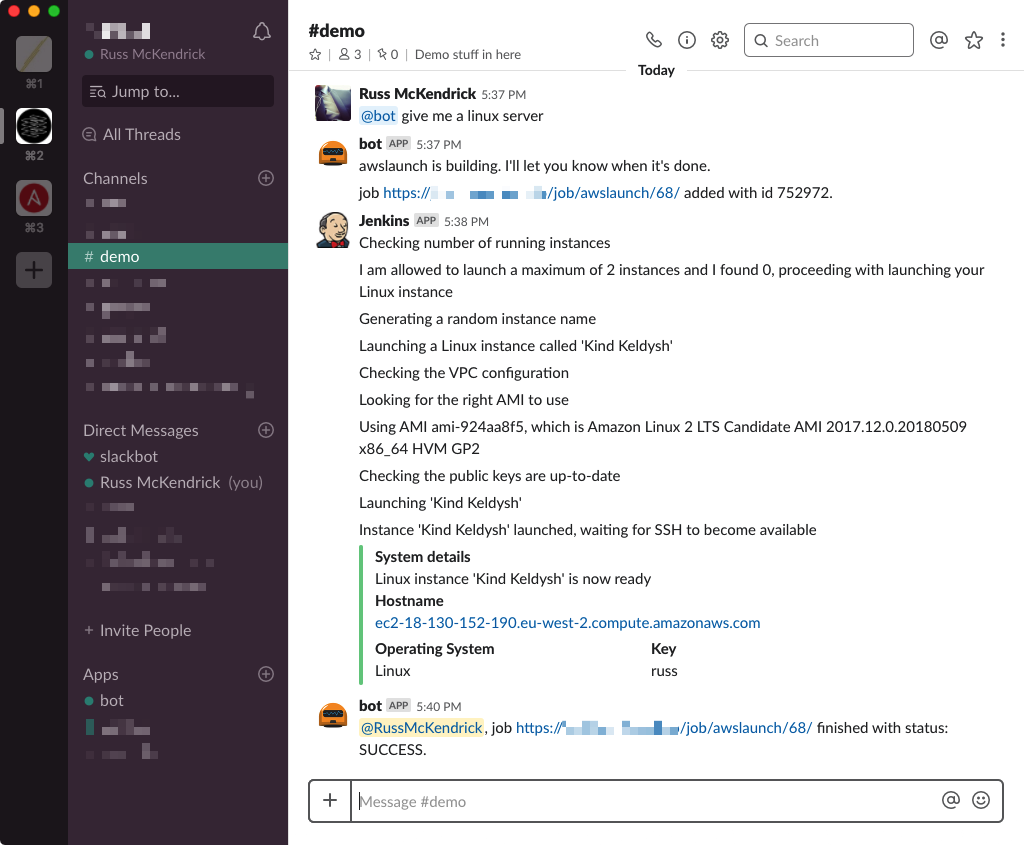Add a new channel with plus icon
This screenshot has width=1024, height=845.
(x=266, y=178)
